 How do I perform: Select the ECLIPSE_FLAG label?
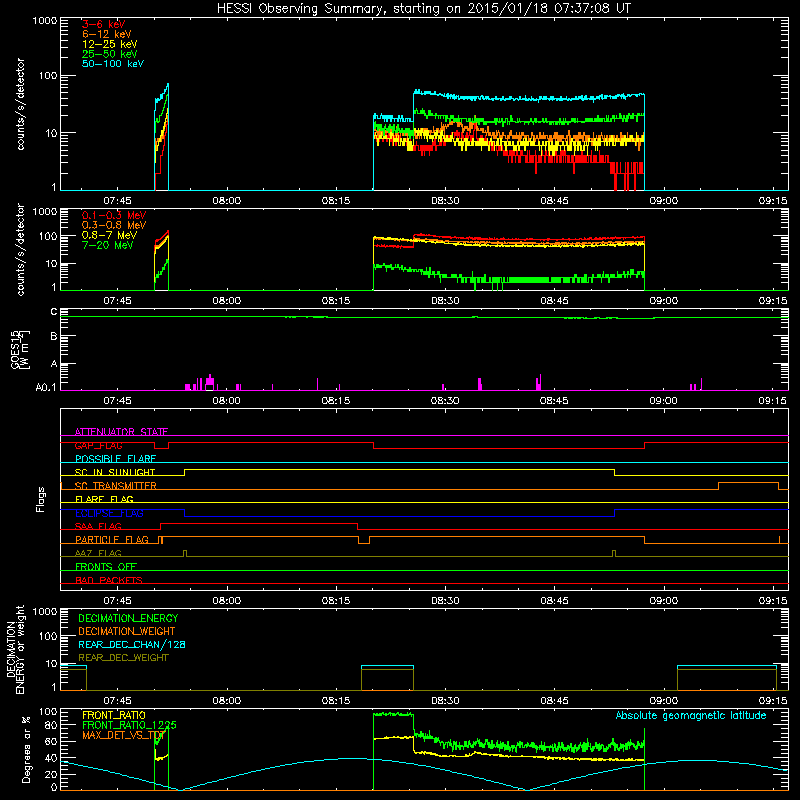[x=109, y=513]
